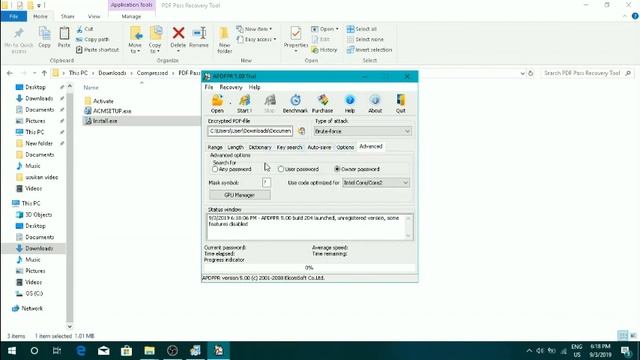Open Explorer Share ribbon tab
Screen dimensions: 640x360
click(68, 16)
